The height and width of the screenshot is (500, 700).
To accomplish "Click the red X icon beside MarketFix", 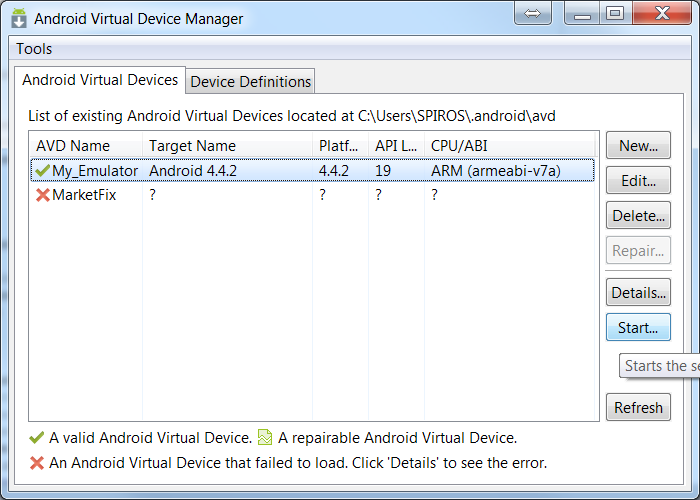I will tap(43, 195).
